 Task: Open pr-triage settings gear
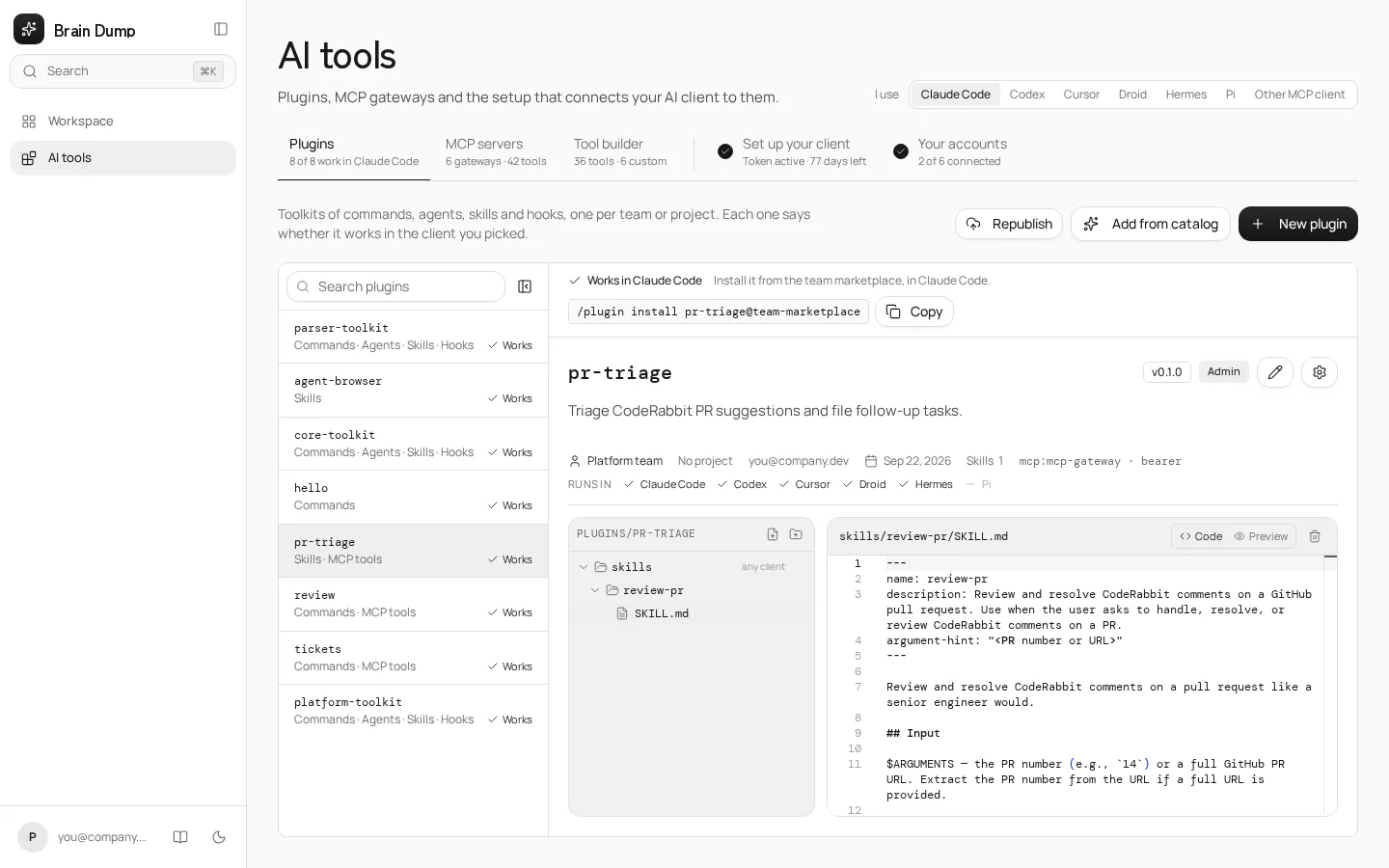1320,372
